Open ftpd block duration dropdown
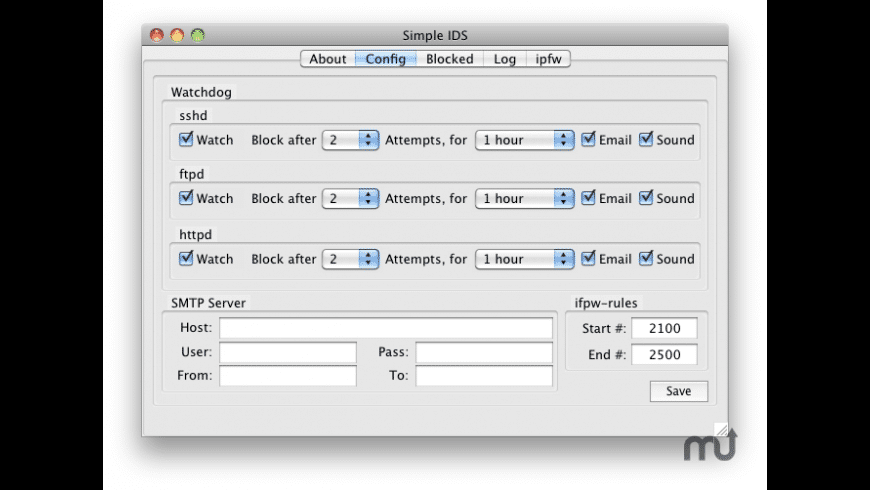Viewport: 870px width, 490px height. [524, 198]
